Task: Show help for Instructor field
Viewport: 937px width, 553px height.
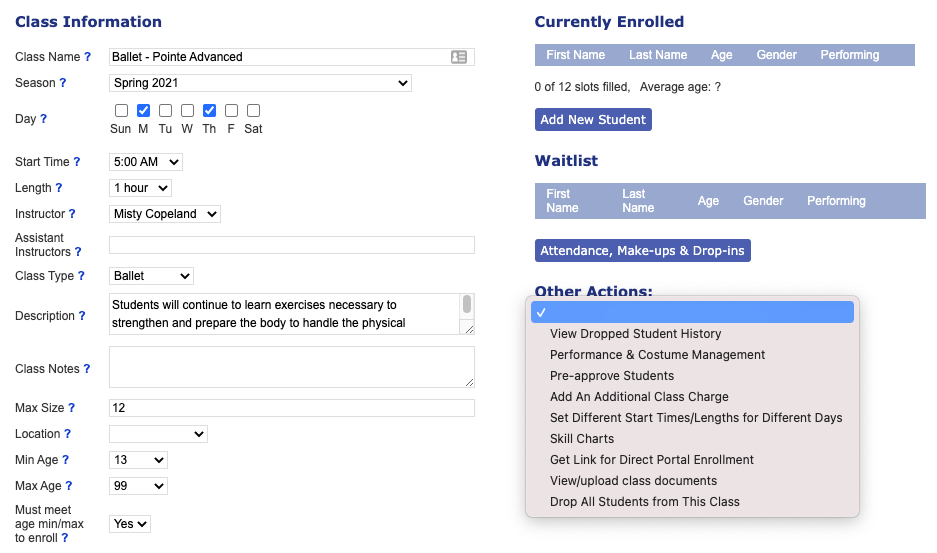Action: click(72, 214)
